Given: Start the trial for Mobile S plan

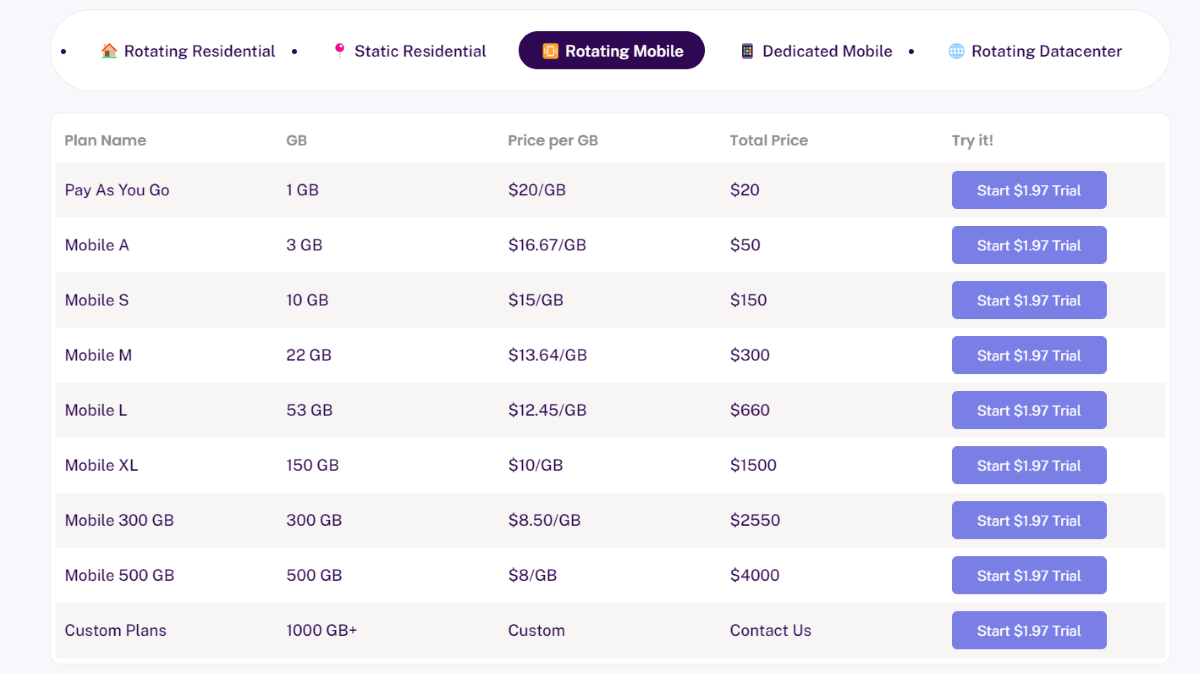Looking at the screenshot, I should (1029, 300).
